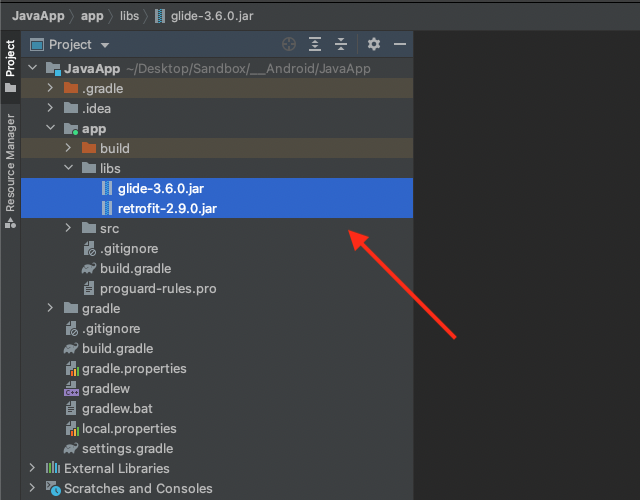The height and width of the screenshot is (500, 640).
Task: Click the Collapse All toolbar icon
Action: (x=341, y=44)
